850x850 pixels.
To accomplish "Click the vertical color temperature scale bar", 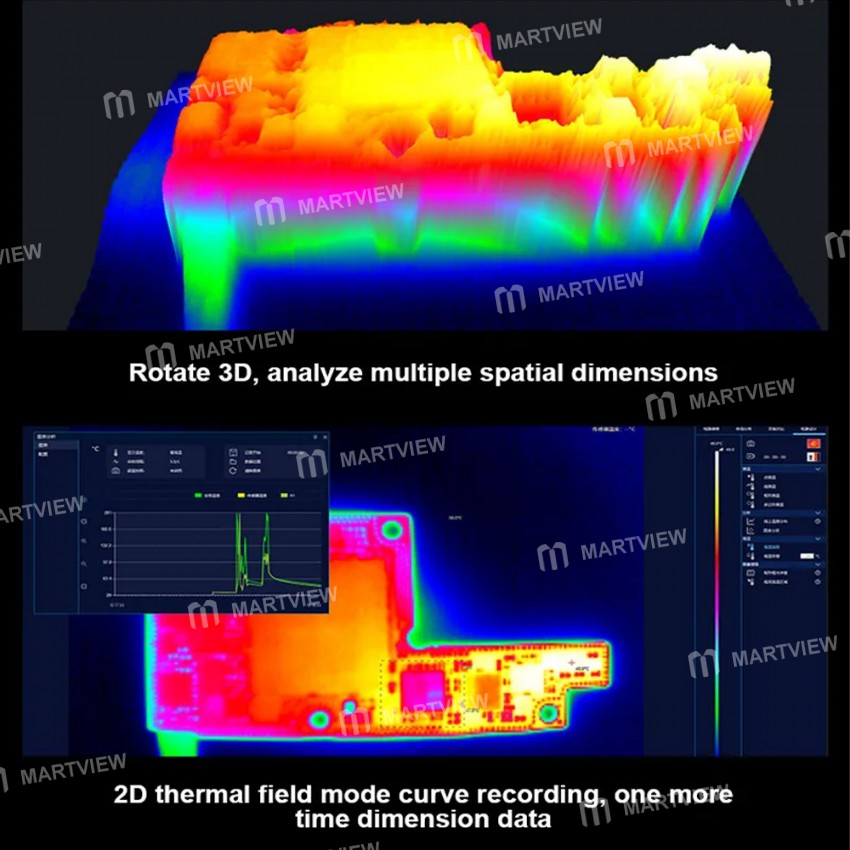I will 717,602.
